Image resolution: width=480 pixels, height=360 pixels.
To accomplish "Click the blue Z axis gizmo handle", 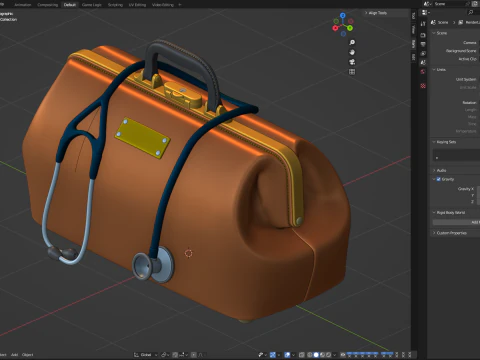I will coord(343,15).
